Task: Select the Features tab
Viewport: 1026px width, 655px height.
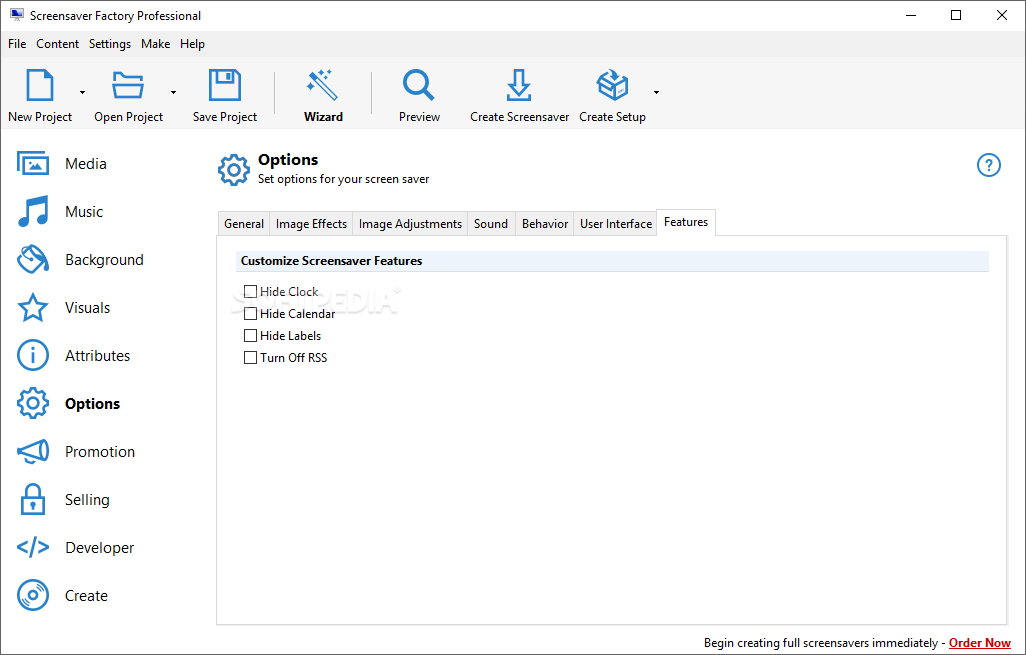Action: (686, 222)
